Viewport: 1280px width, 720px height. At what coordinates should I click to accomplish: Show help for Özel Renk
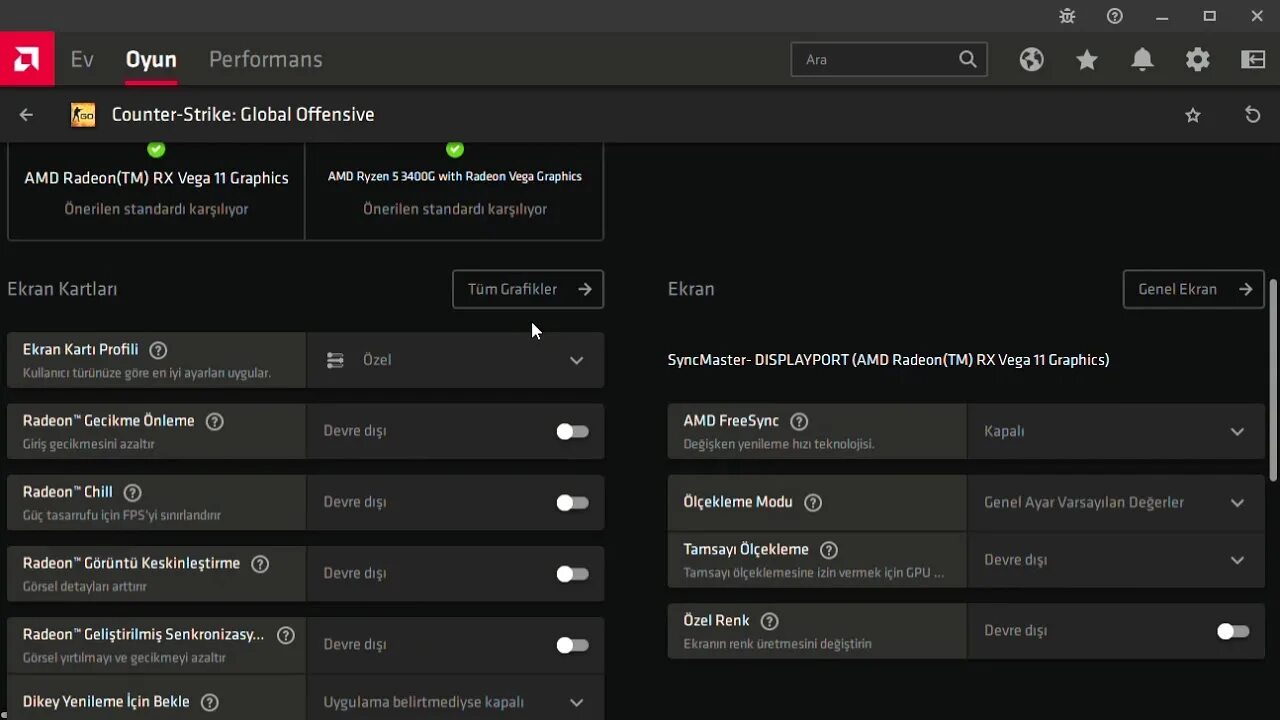(769, 621)
